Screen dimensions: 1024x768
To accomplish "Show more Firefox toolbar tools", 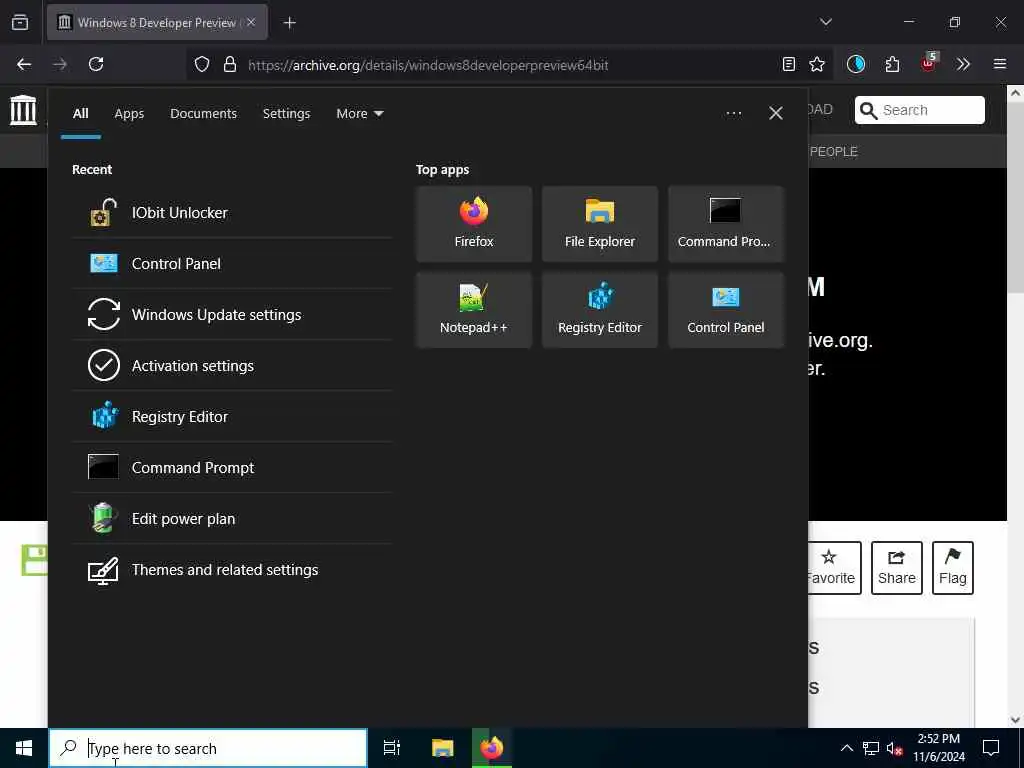I will (x=963, y=64).
